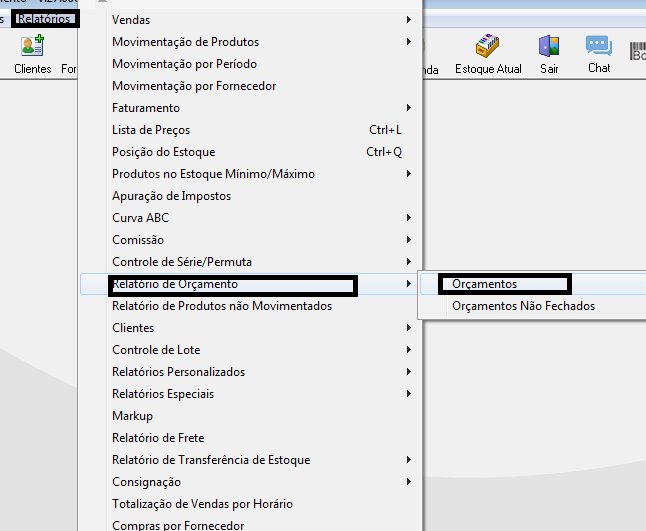Viewport: 646px width, 531px height.
Task: Expand the Curva ABC submenu arrow
Action: click(409, 218)
